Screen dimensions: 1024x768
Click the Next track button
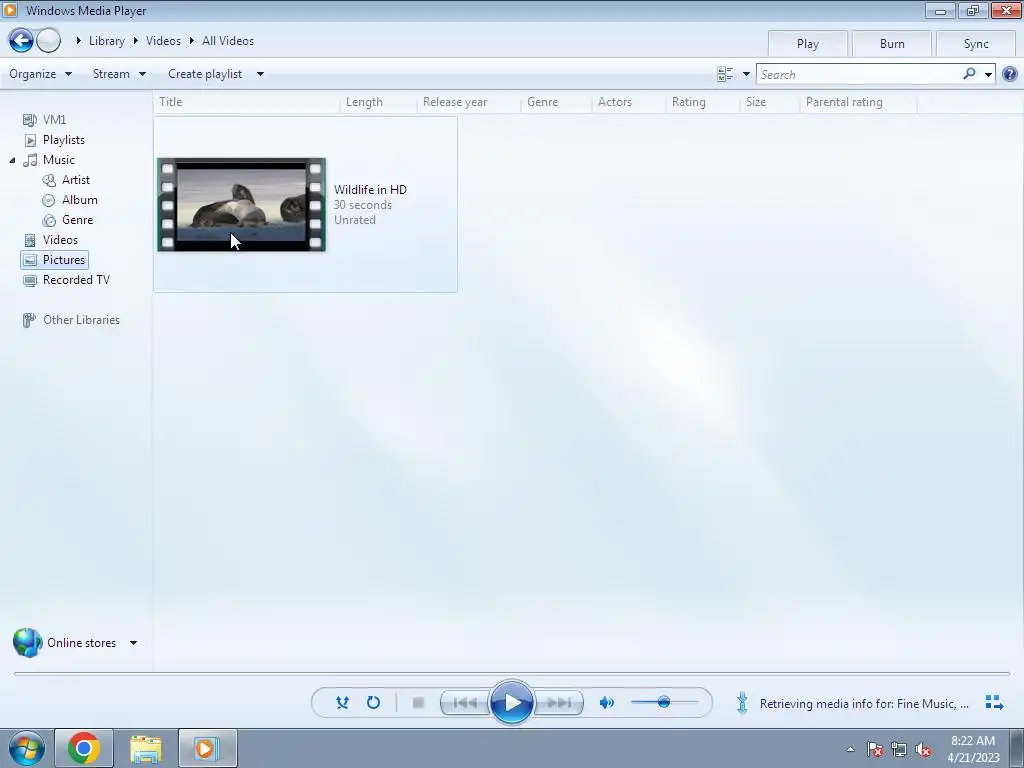coord(558,703)
